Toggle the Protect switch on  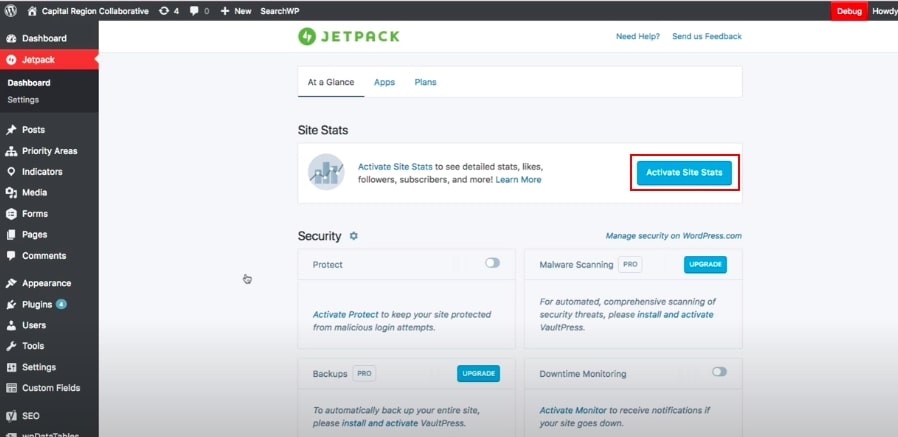[493, 263]
